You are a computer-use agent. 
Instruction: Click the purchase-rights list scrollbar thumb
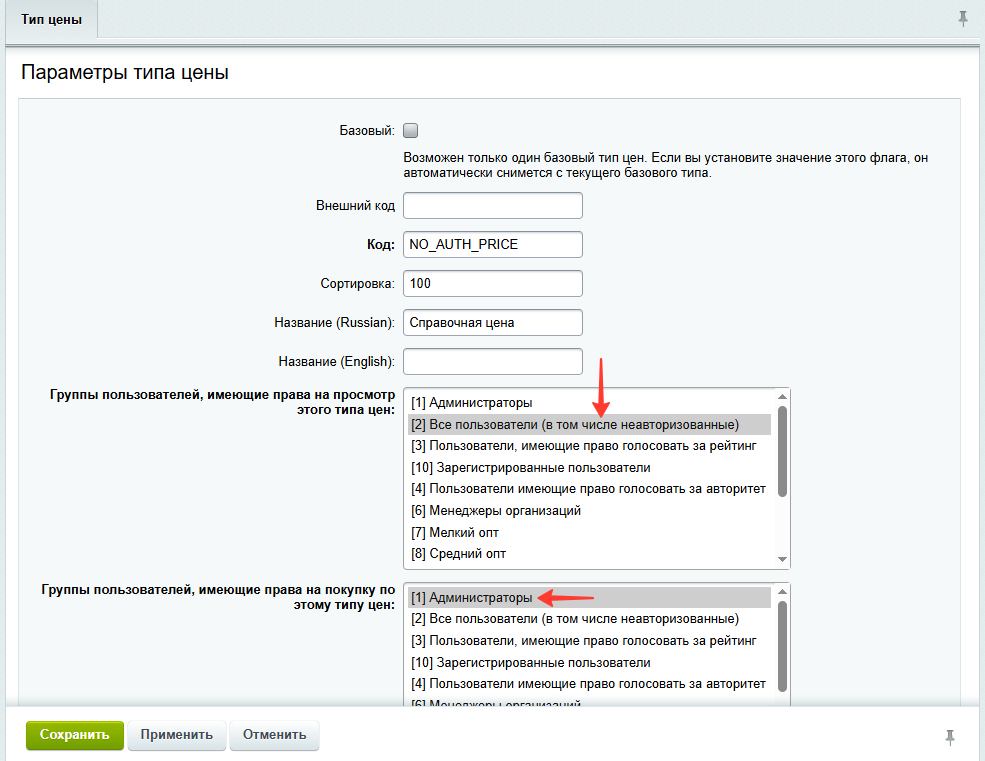pos(782,647)
